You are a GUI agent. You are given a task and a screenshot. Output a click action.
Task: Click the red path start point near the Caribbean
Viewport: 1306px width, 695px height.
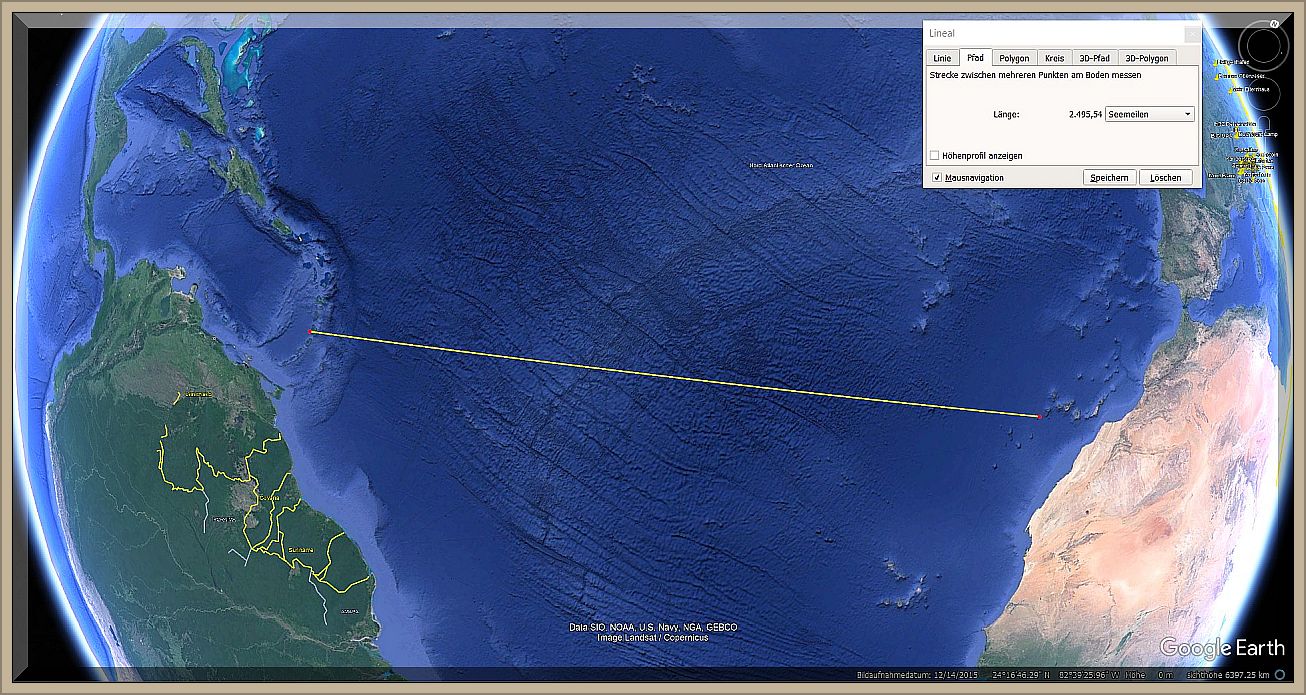311,331
